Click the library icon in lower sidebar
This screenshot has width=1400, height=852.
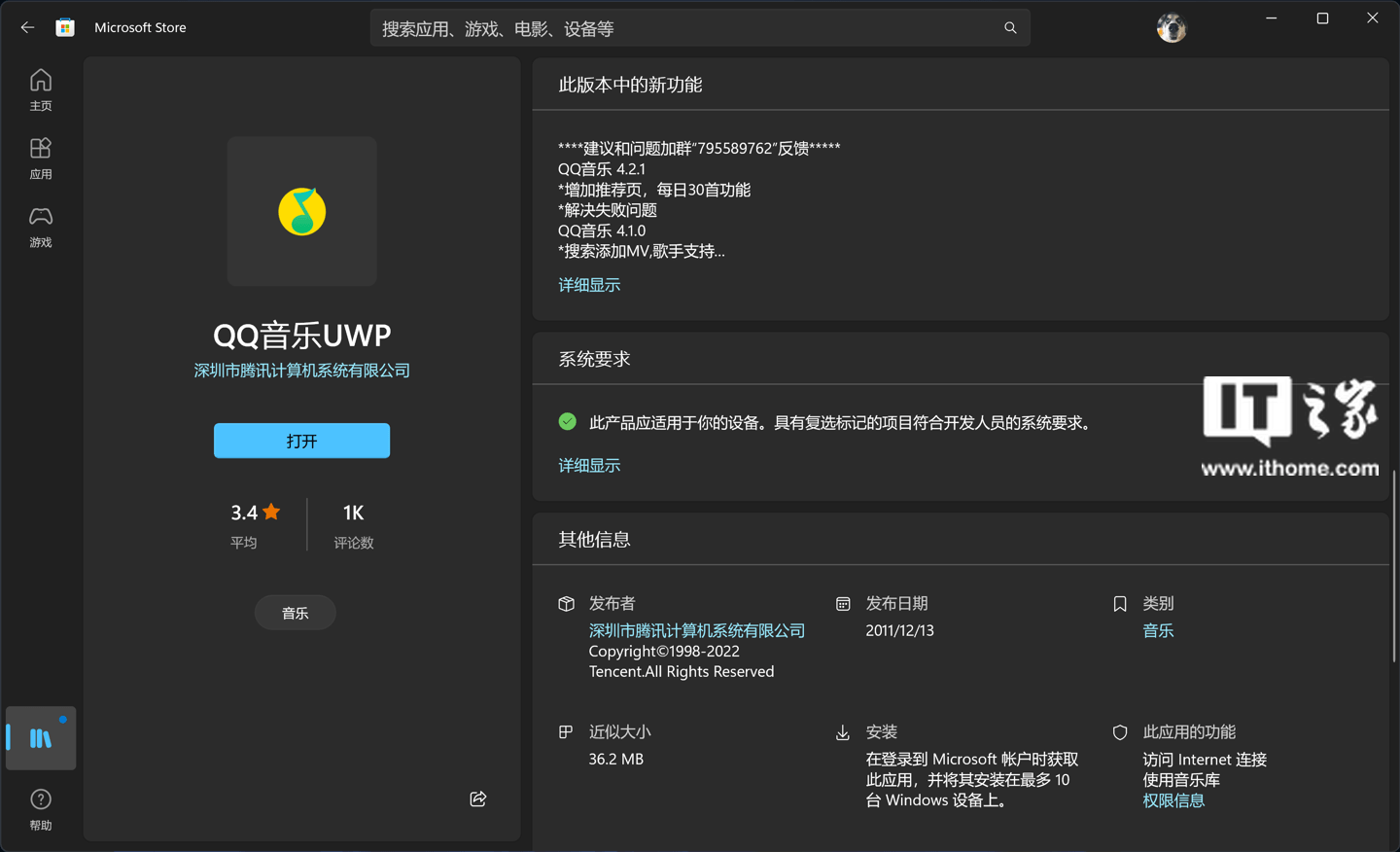(x=40, y=737)
